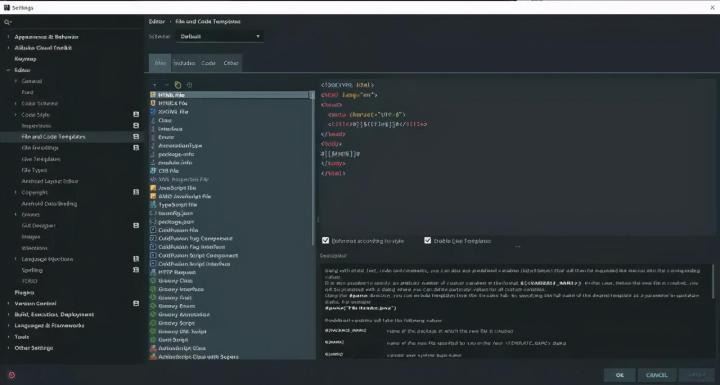Select the CSS File template icon

153,171
